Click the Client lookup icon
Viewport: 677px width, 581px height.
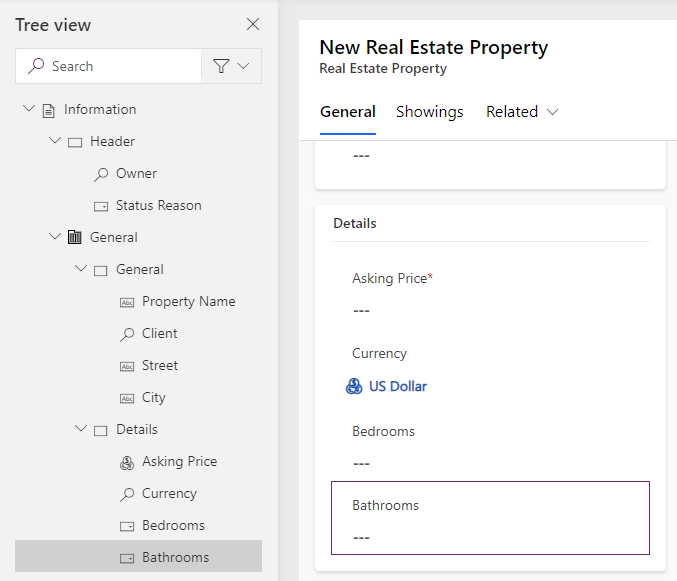(x=127, y=333)
